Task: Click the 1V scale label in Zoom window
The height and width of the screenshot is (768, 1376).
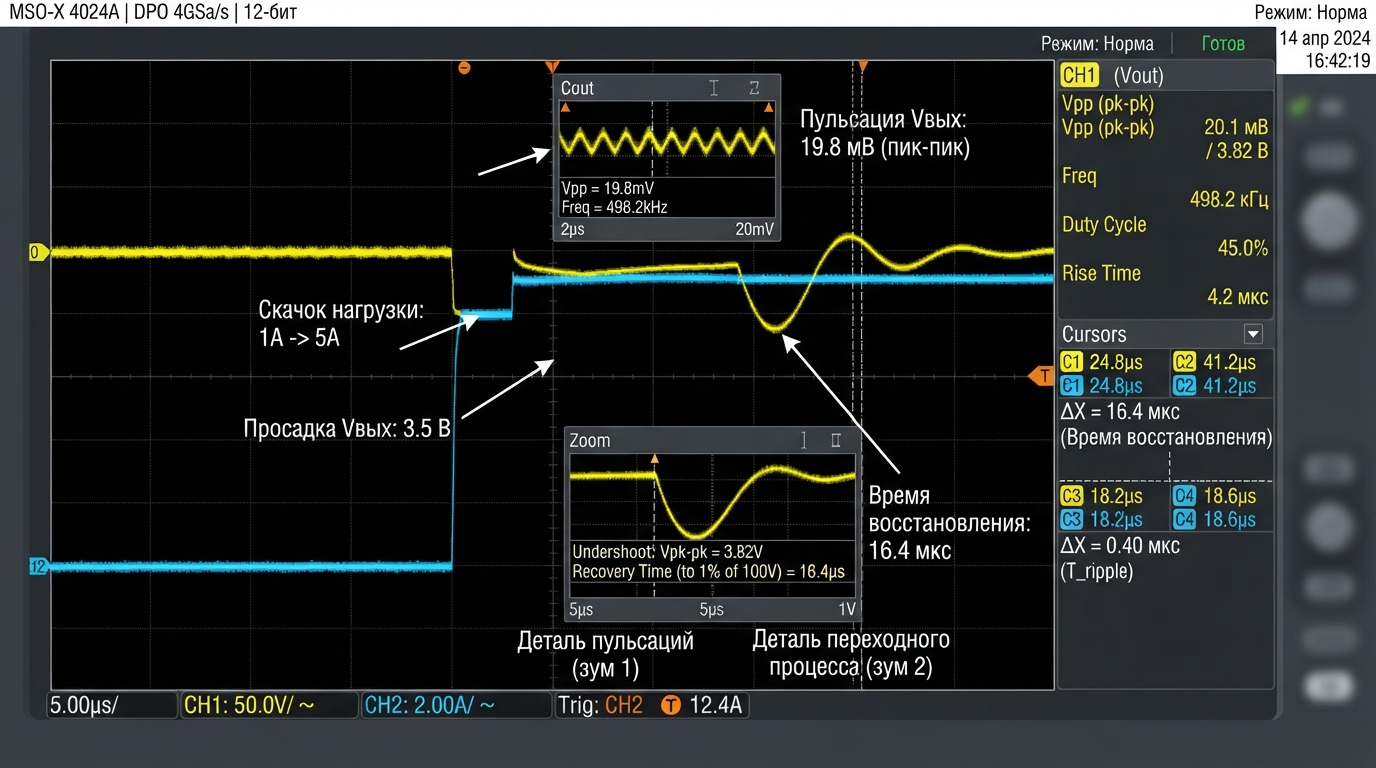Action: (x=846, y=609)
